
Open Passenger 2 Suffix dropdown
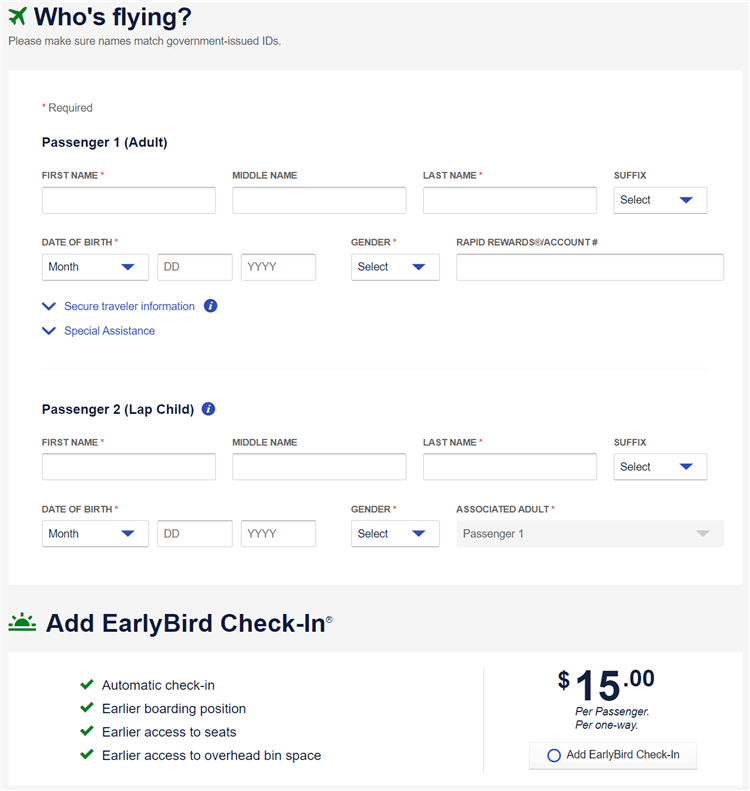(x=660, y=467)
